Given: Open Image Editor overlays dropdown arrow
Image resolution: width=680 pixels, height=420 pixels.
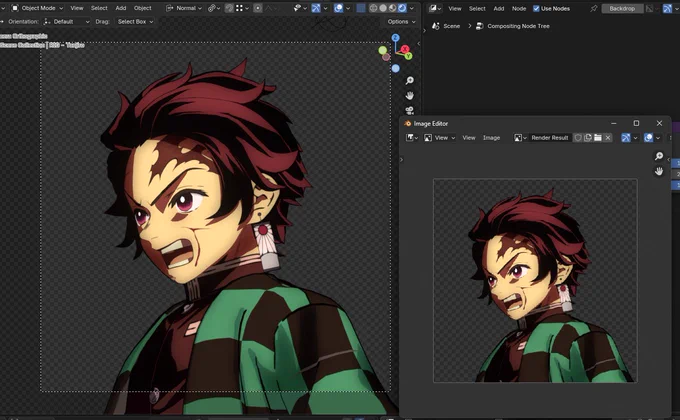Looking at the screenshot, I should pyautogui.click(x=658, y=138).
